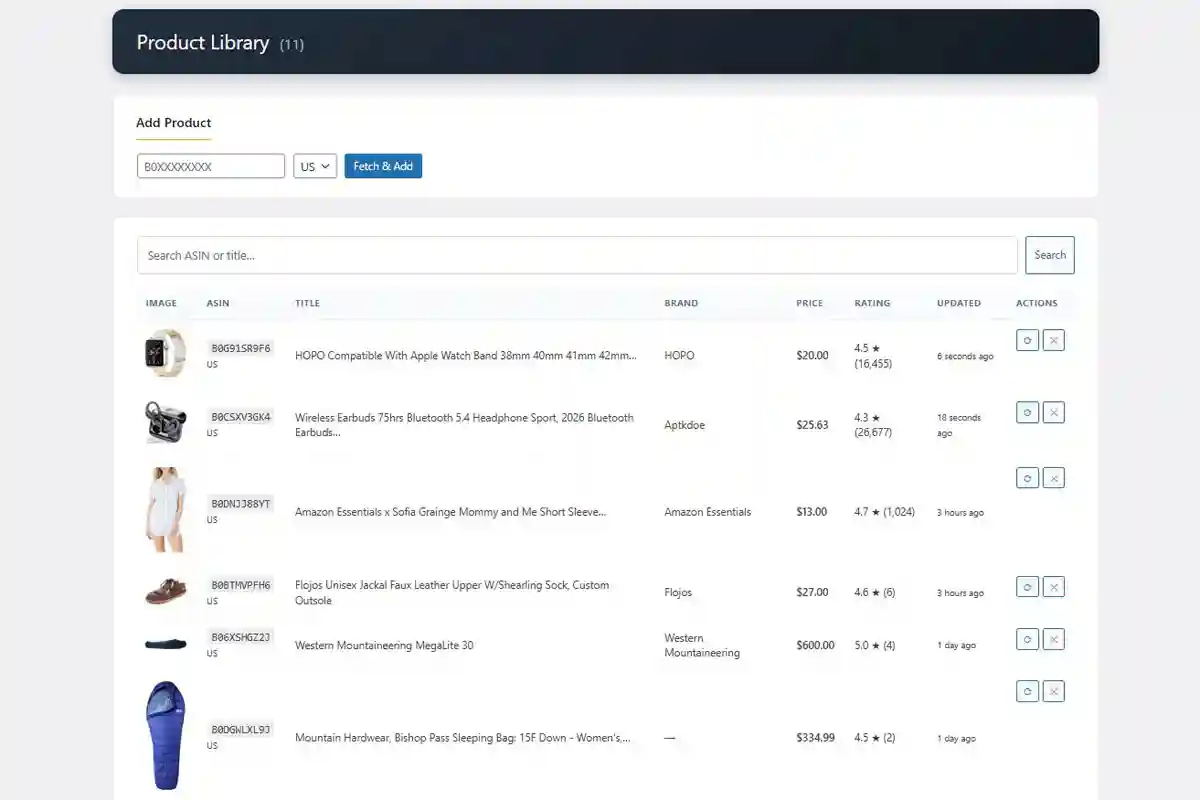
Task: Delete the Wireless Earbuds entry
Action: pyautogui.click(x=1054, y=412)
